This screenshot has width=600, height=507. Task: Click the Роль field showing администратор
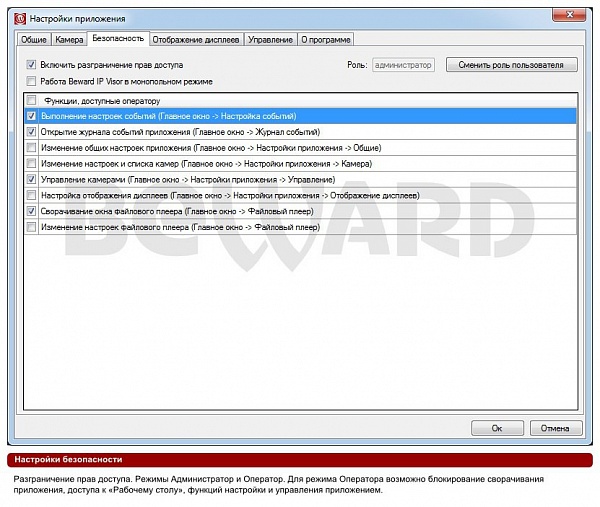[403, 65]
